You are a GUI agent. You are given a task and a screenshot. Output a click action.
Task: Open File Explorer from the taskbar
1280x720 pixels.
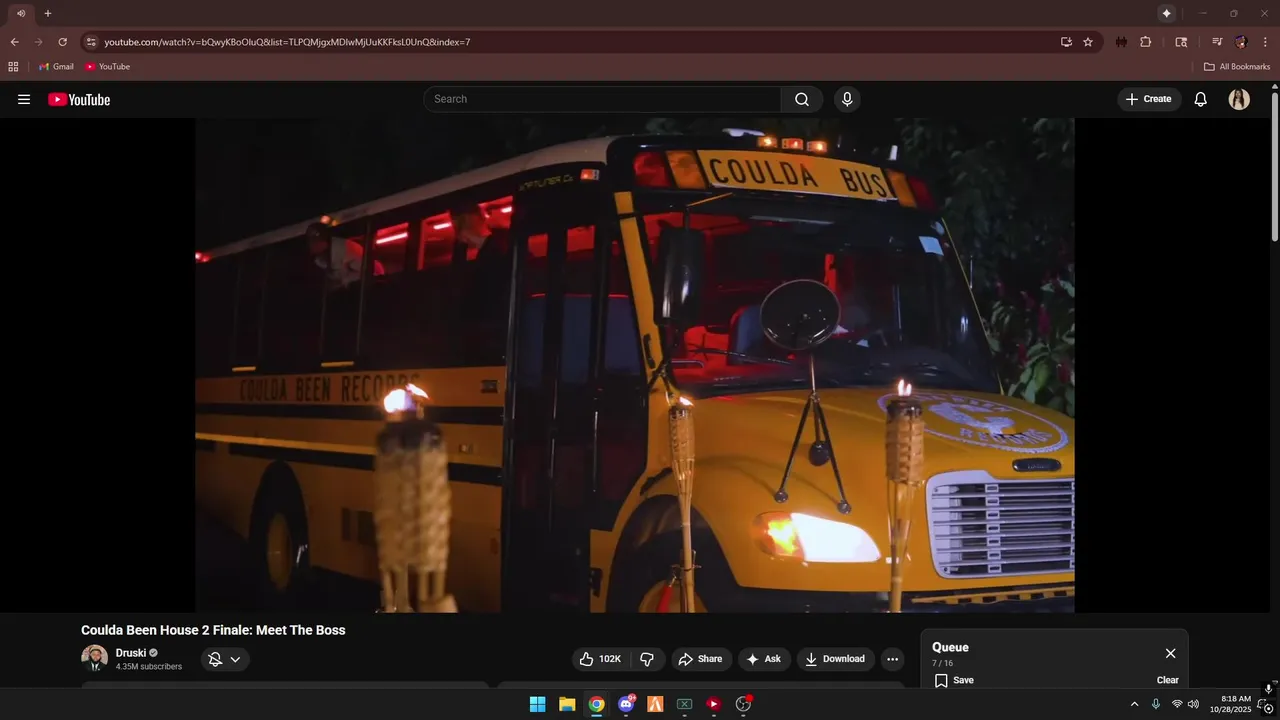[567, 704]
